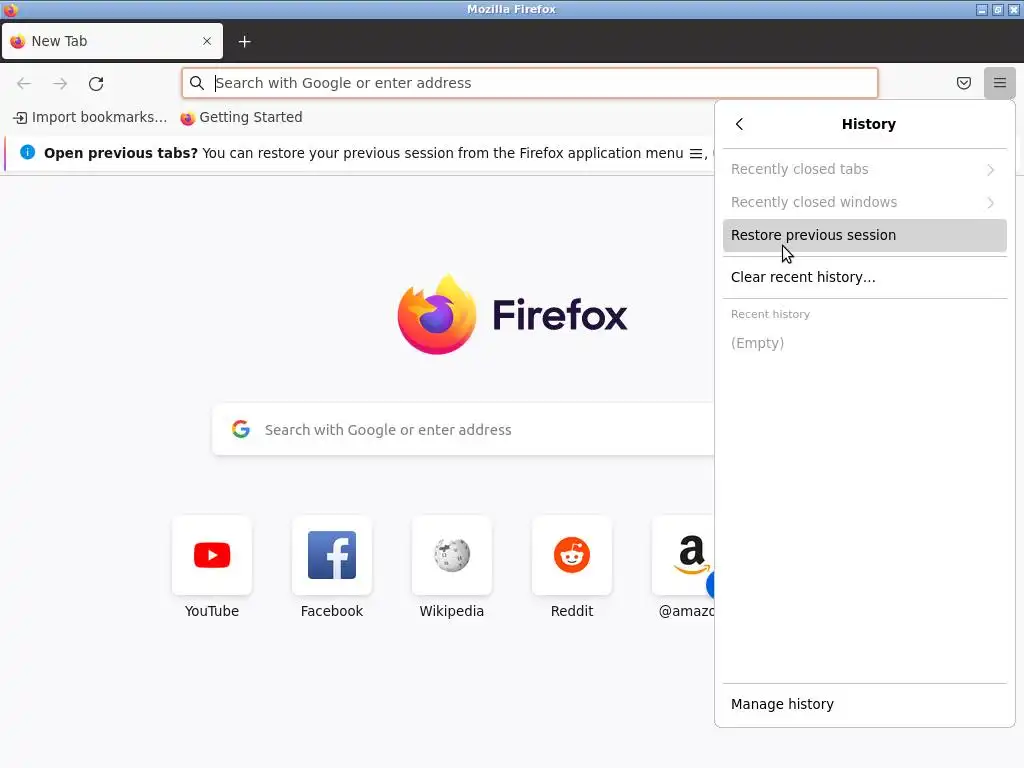Expand Recently closed windows chevron
This screenshot has height=768, width=1024.
click(x=990, y=202)
